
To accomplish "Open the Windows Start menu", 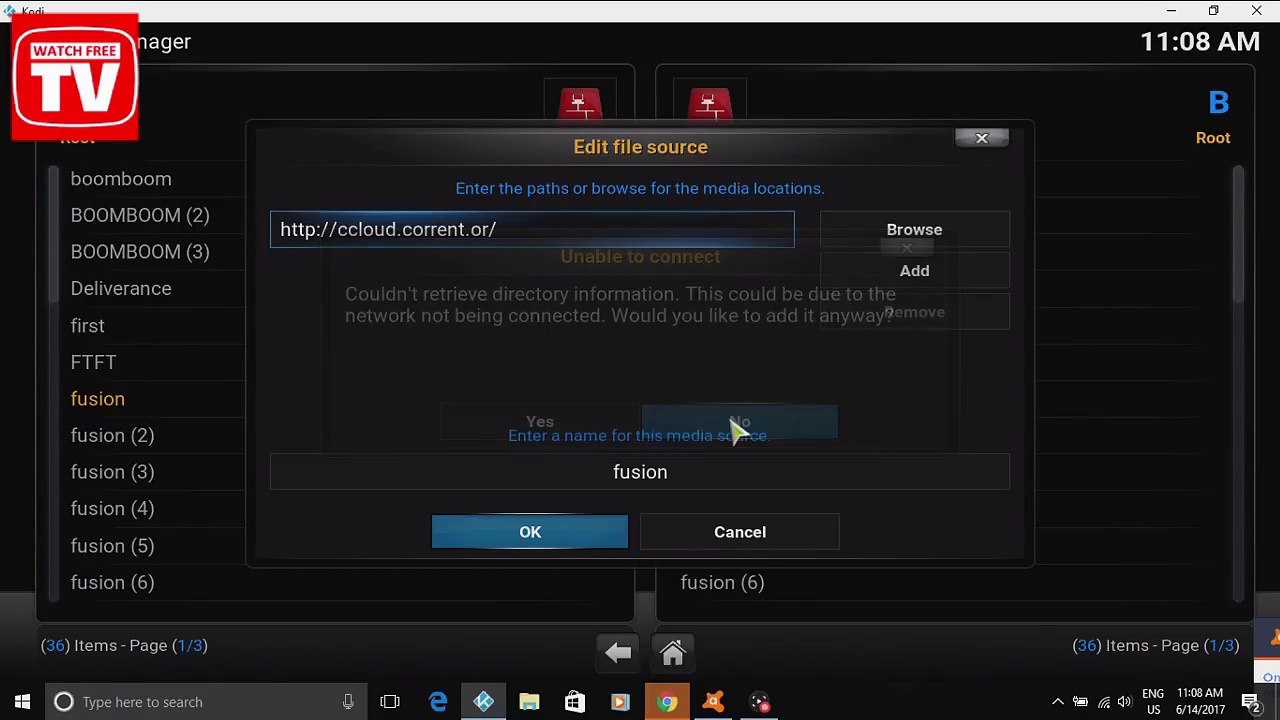I will click(22, 702).
